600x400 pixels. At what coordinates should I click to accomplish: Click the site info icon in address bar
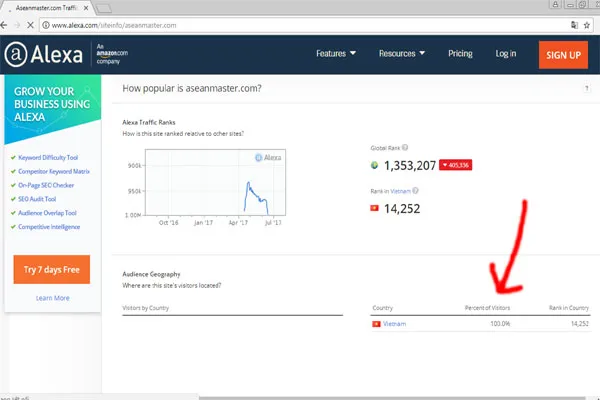46,25
